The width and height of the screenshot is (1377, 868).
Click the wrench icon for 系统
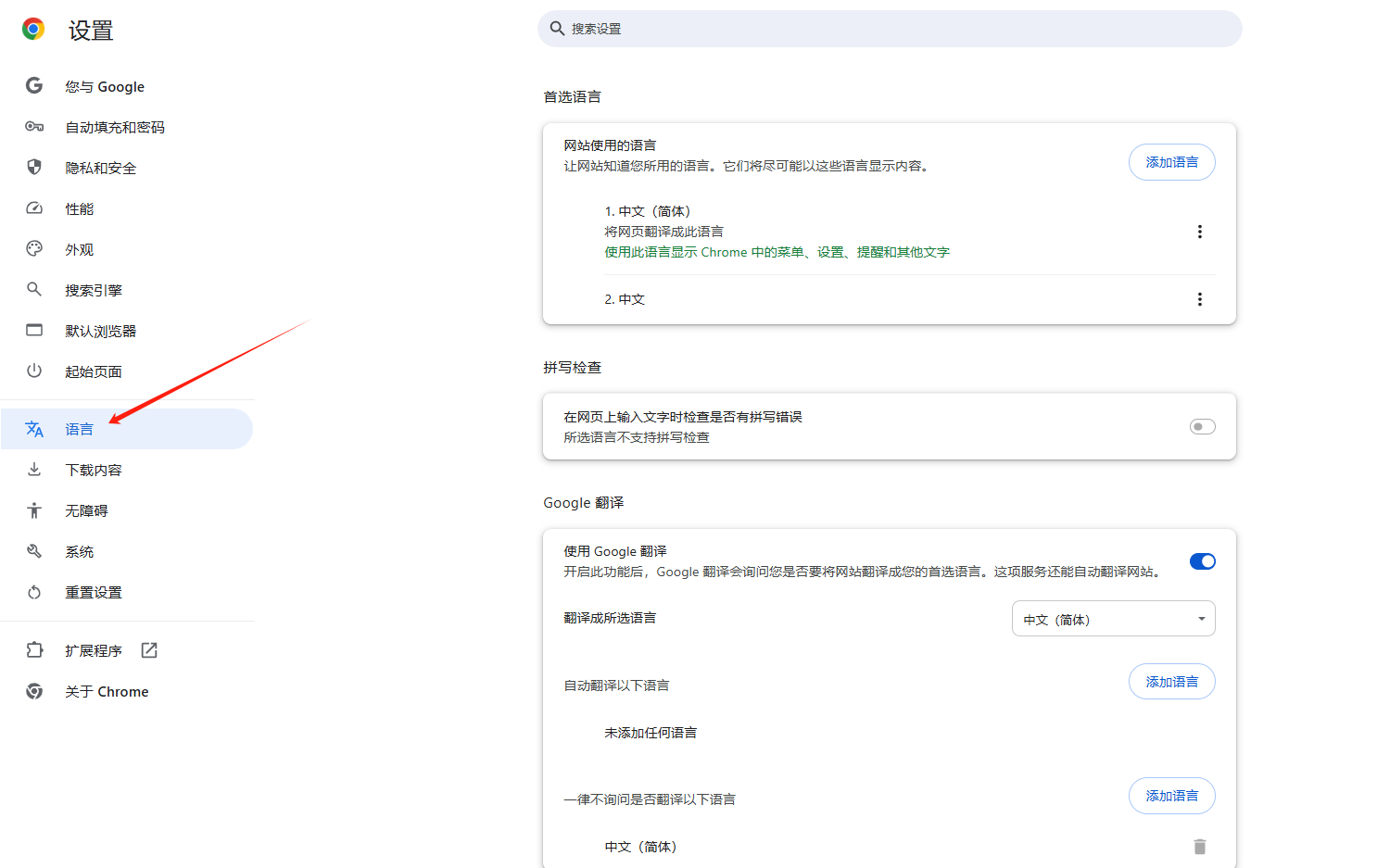click(34, 551)
